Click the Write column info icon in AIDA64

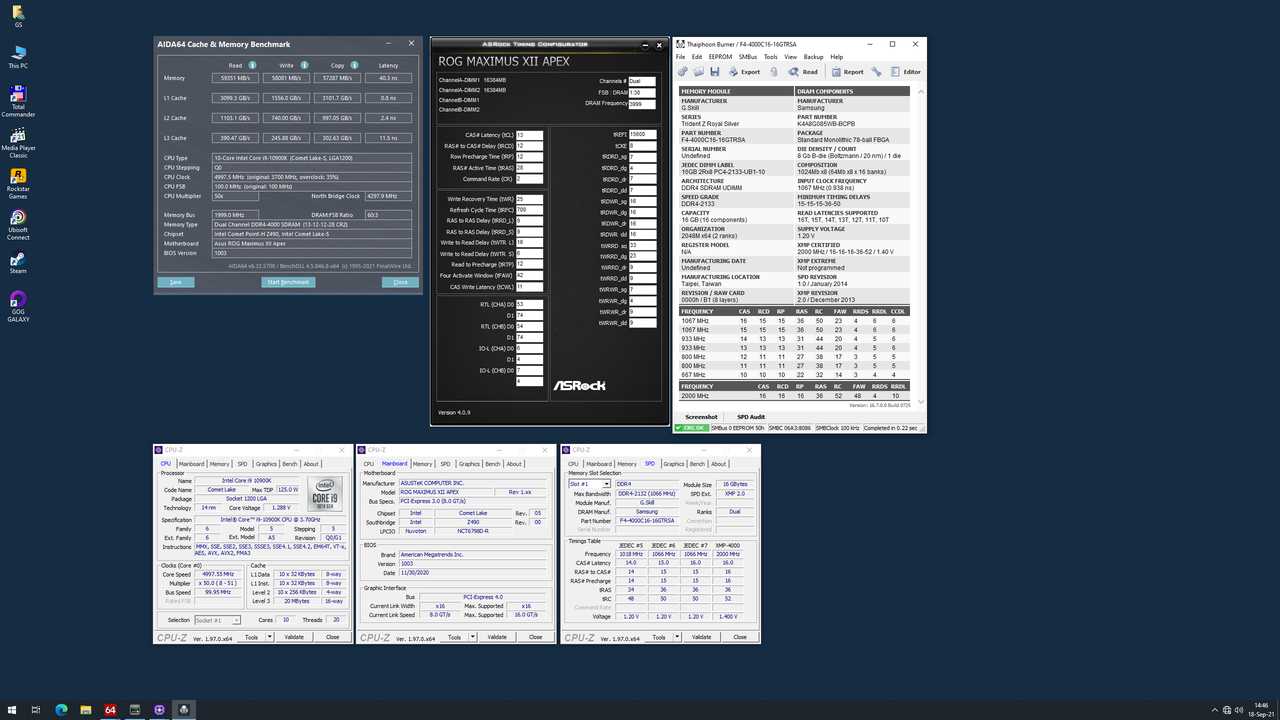[x=305, y=66]
